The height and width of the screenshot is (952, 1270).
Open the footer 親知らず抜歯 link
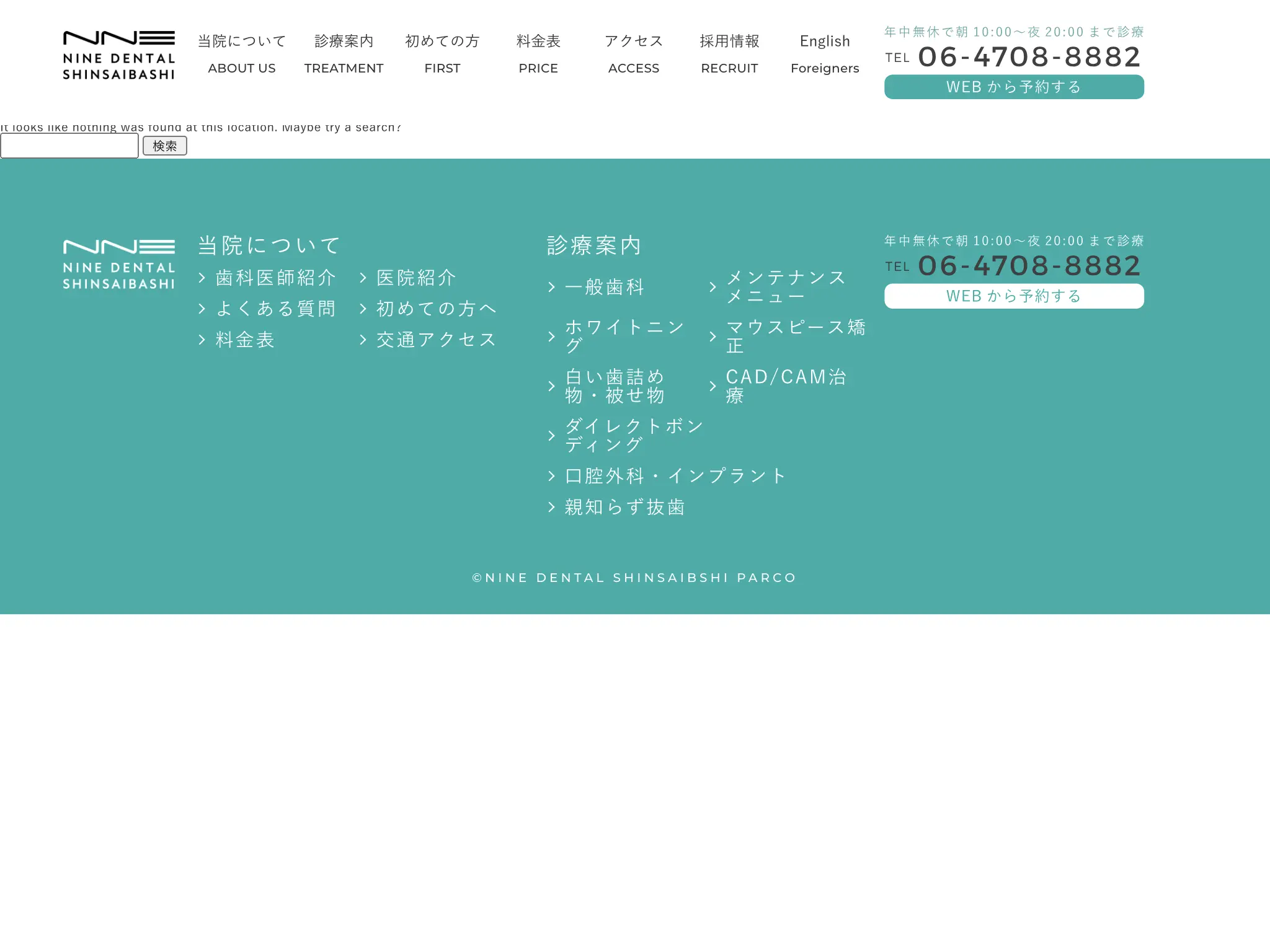[625, 507]
